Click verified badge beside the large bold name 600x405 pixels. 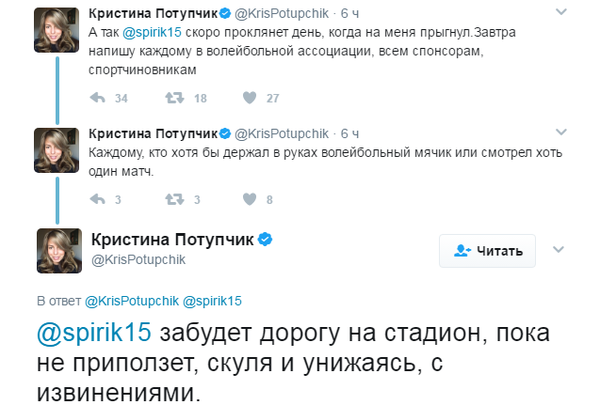pyautogui.click(x=266, y=240)
